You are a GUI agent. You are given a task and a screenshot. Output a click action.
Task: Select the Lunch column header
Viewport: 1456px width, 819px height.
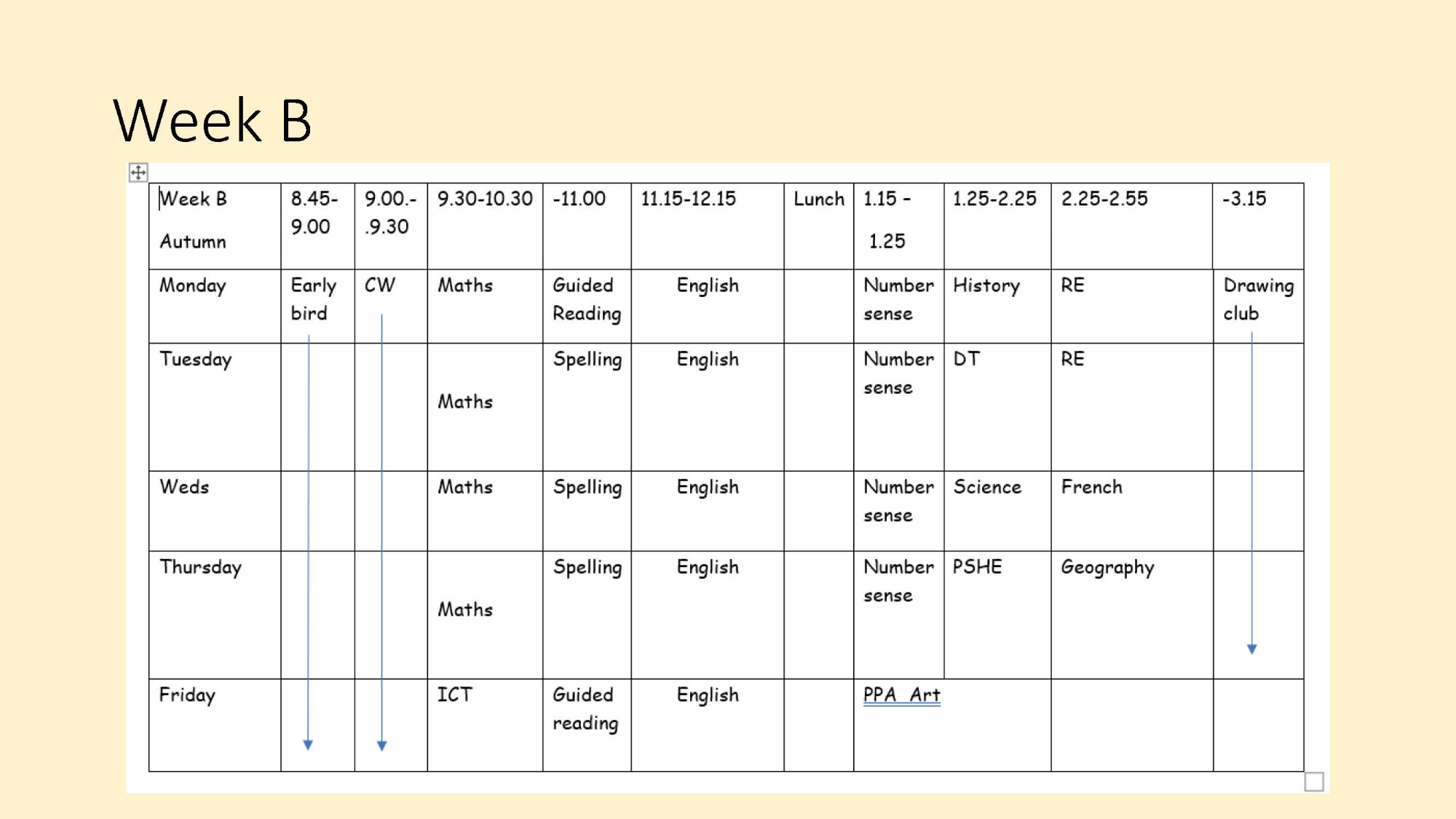819,199
